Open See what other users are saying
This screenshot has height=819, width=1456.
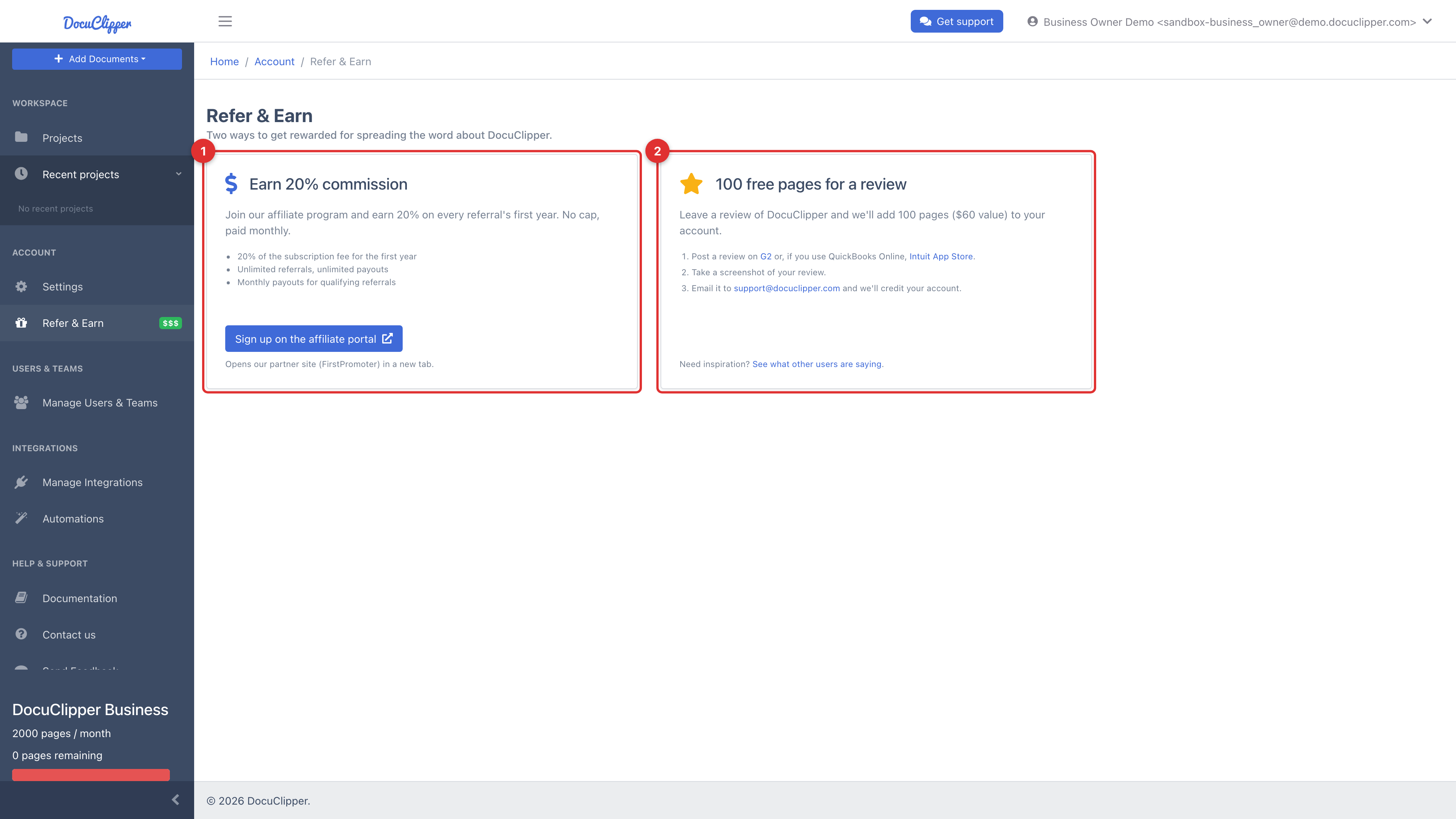817,364
